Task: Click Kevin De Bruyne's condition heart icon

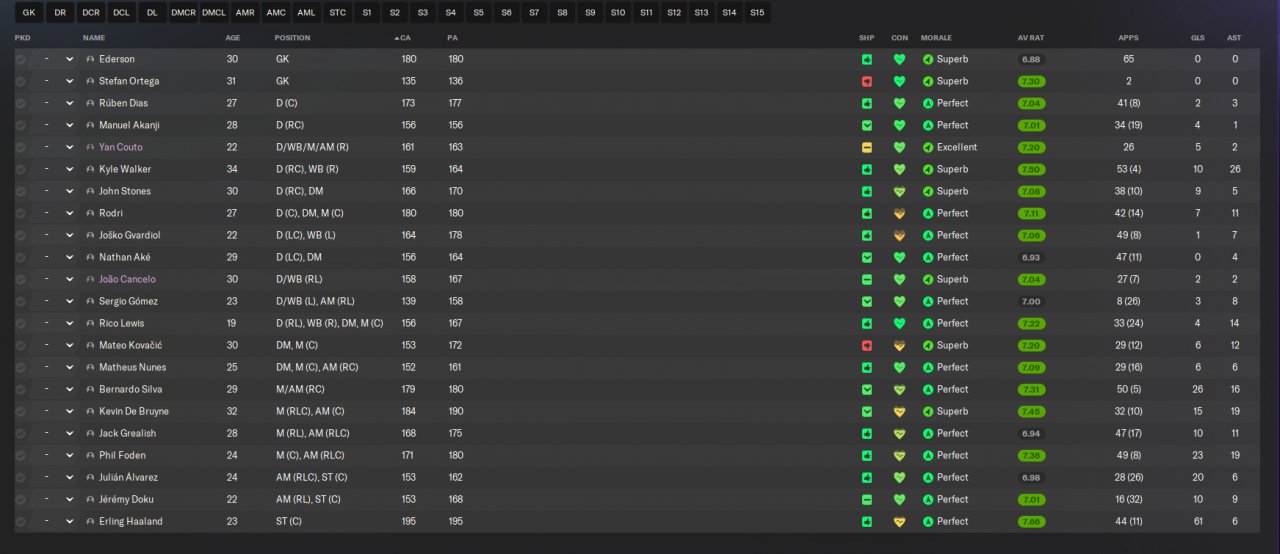Action: (x=899, y=411)
